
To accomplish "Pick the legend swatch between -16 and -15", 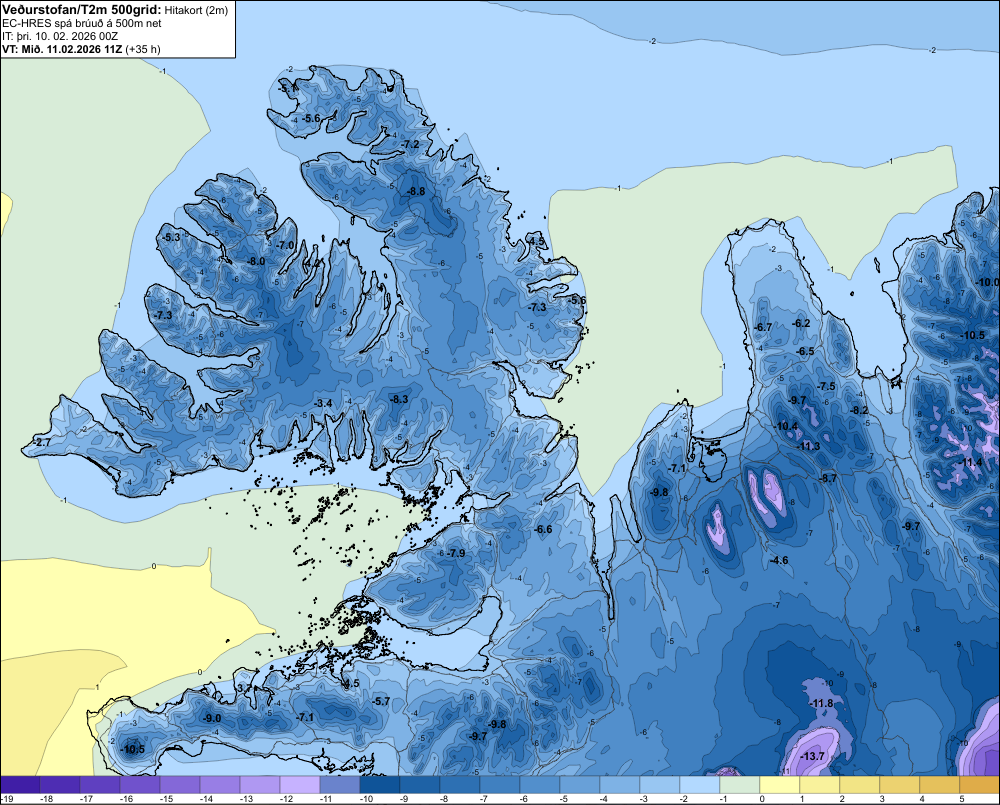I will 140,785.
